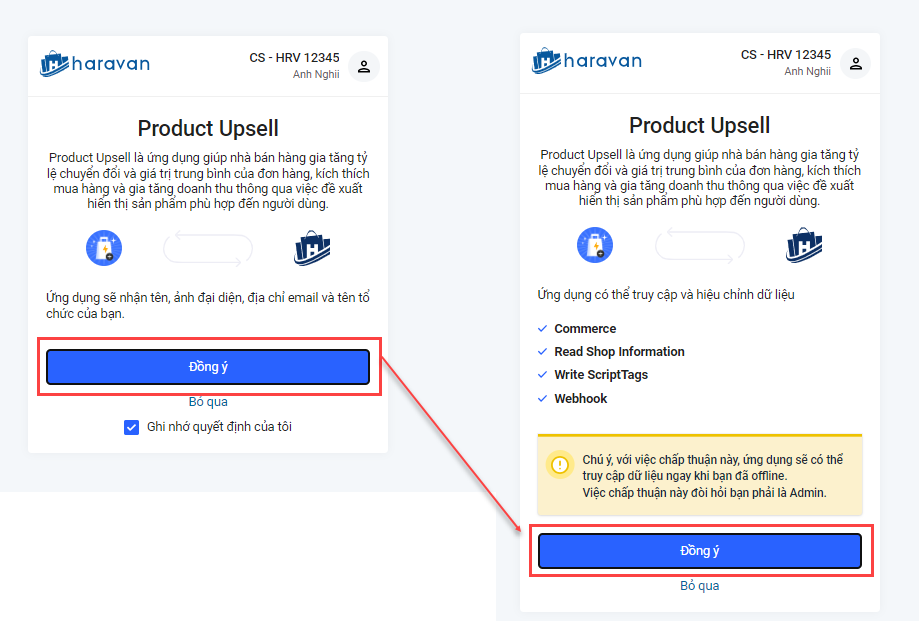
Task: Open user profile icon in right panel
Action: (x=856, y=63)
